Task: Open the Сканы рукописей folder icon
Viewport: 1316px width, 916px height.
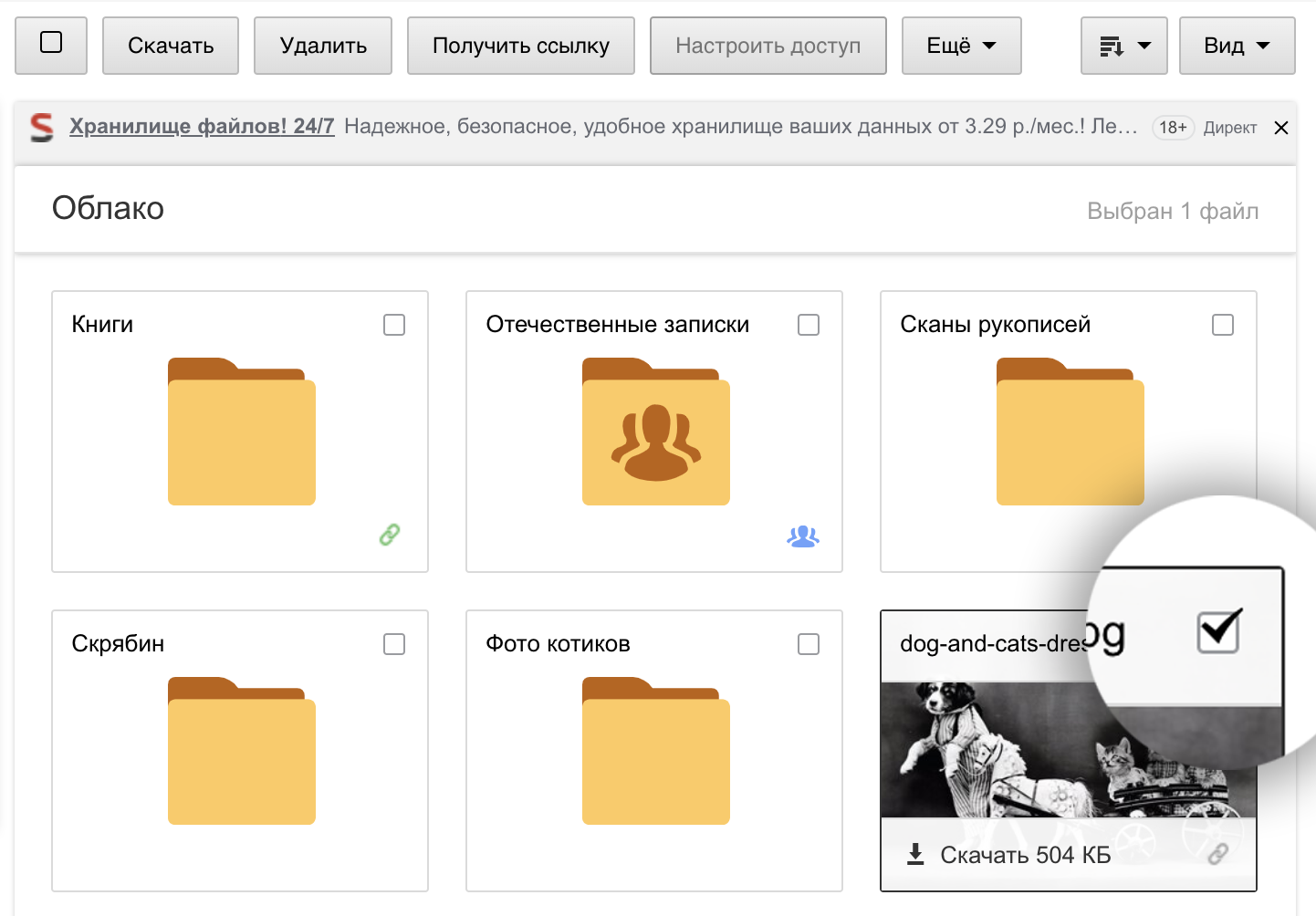Action: 1071,432
